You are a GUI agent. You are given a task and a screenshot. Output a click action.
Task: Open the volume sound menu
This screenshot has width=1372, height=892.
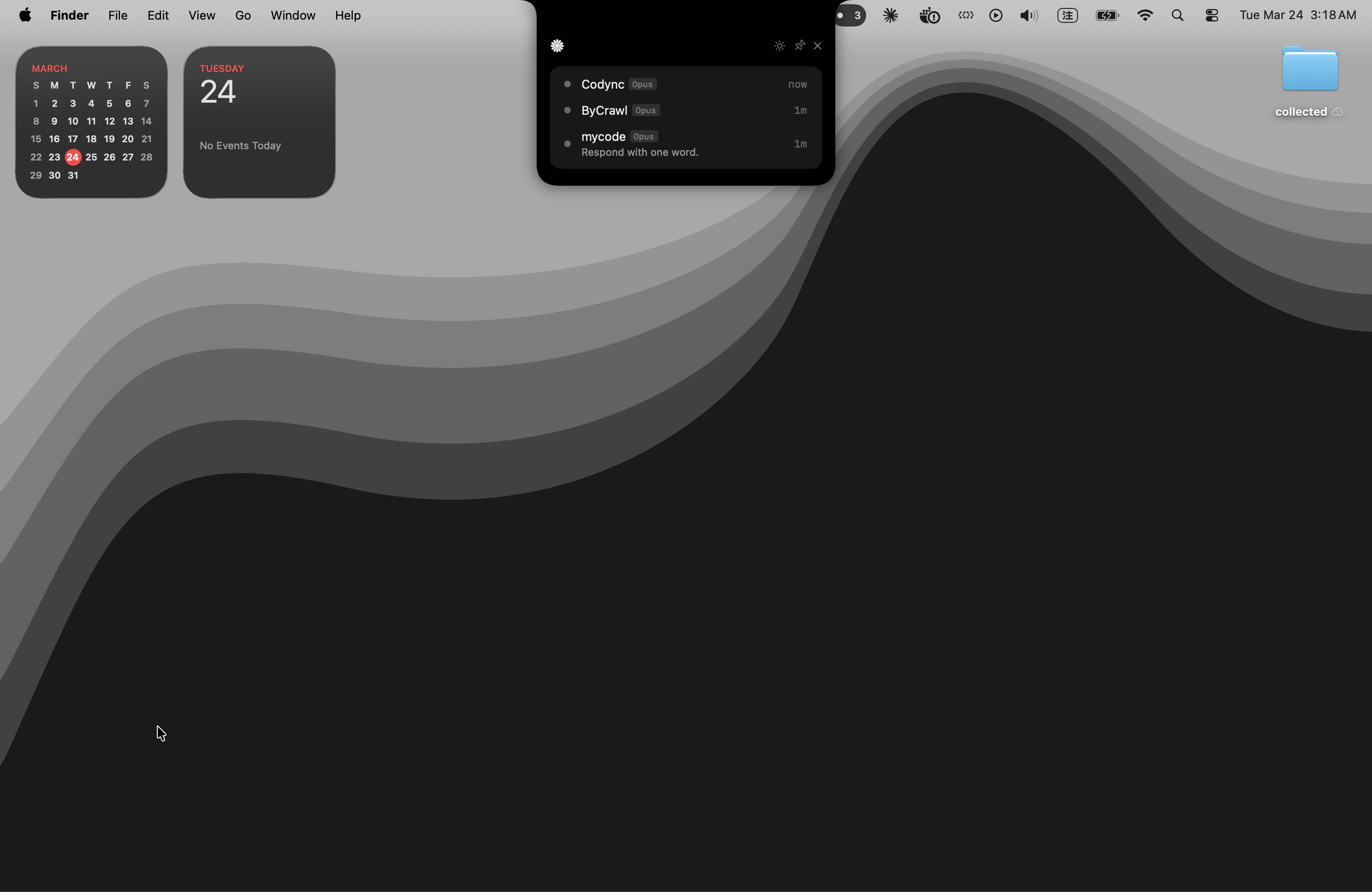1029,15
